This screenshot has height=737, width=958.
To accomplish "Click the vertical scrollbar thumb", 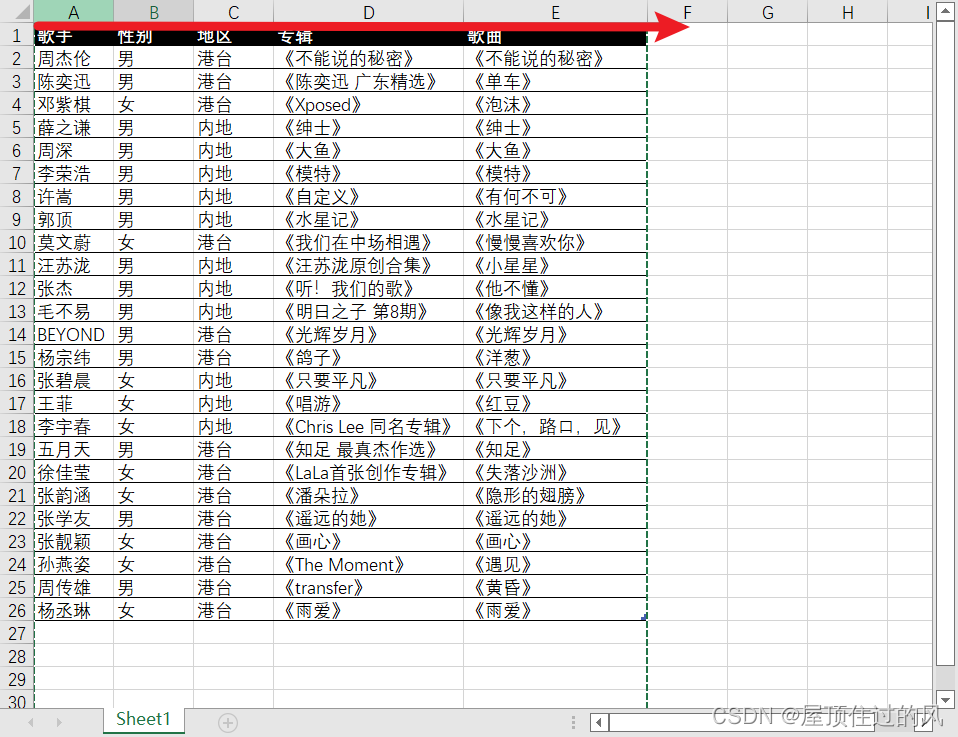I will pos(945,343).
